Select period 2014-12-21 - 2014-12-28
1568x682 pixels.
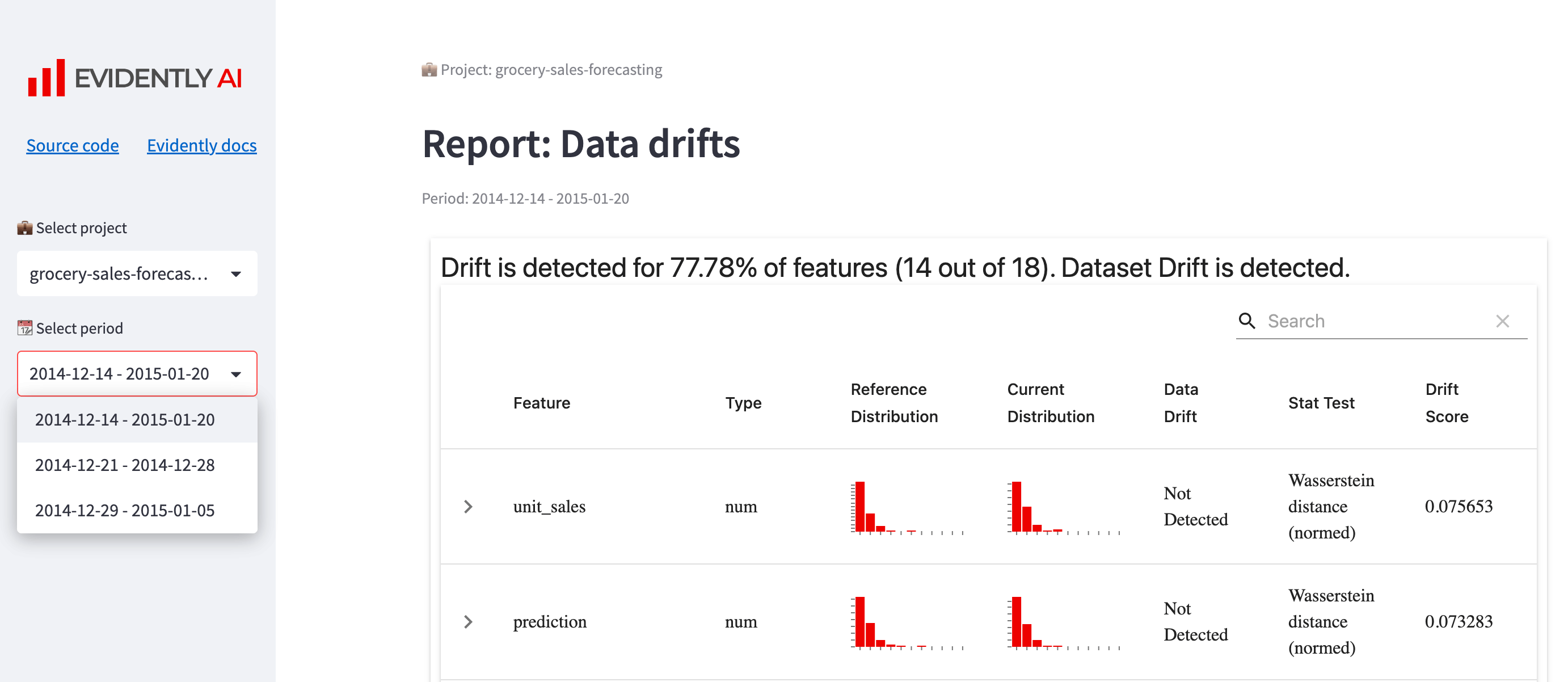click(124, 465)
